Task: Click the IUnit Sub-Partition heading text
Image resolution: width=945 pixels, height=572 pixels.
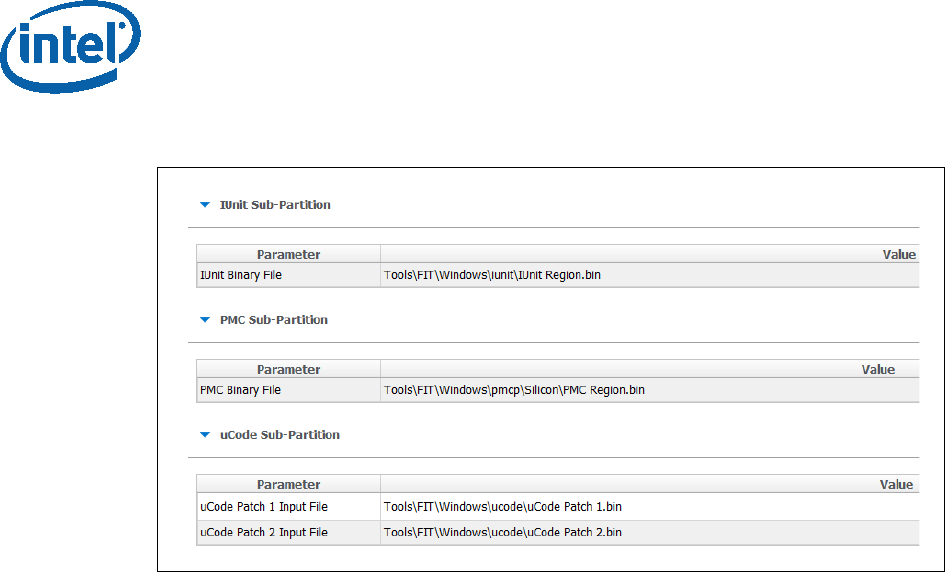Action: pyautogui.click(x=275, y=205)
